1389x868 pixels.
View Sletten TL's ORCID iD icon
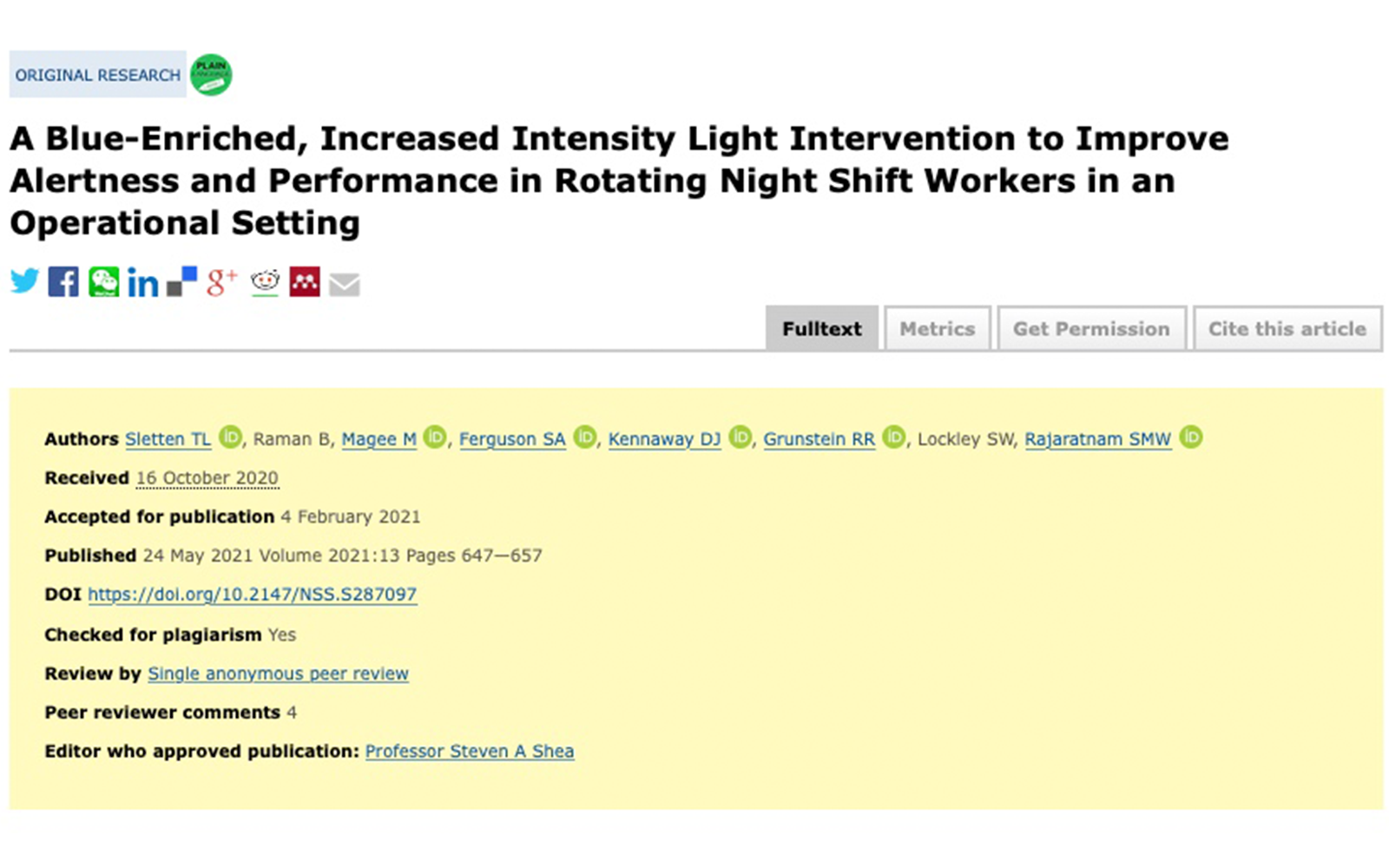pos(230,438)
